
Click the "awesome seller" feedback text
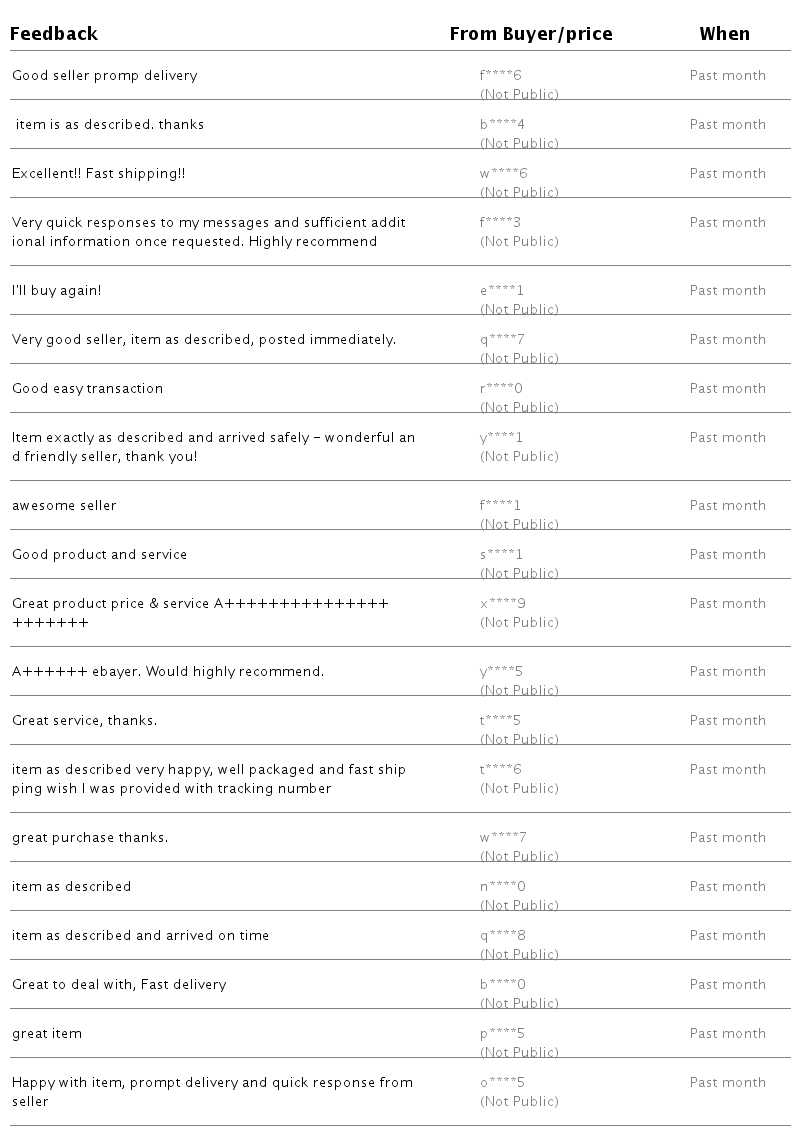pyautogui.click(x=64, y=506)
